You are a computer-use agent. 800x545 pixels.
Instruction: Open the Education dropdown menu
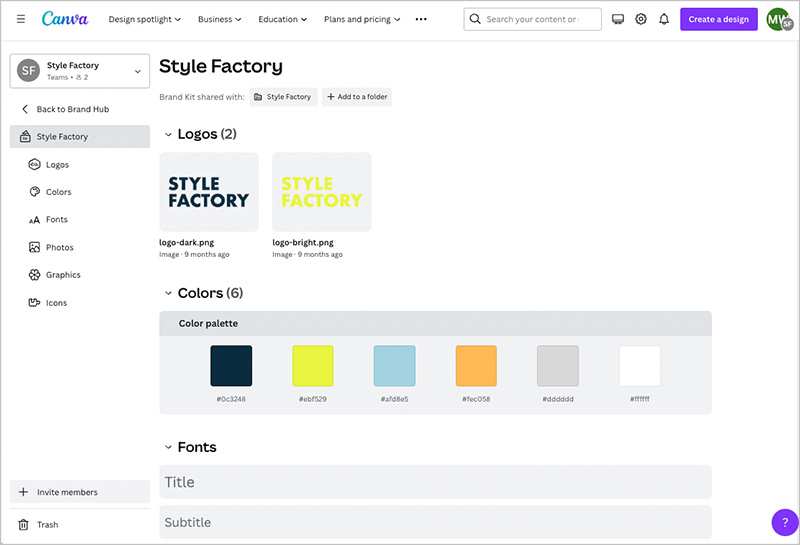[x=283, y=19]
